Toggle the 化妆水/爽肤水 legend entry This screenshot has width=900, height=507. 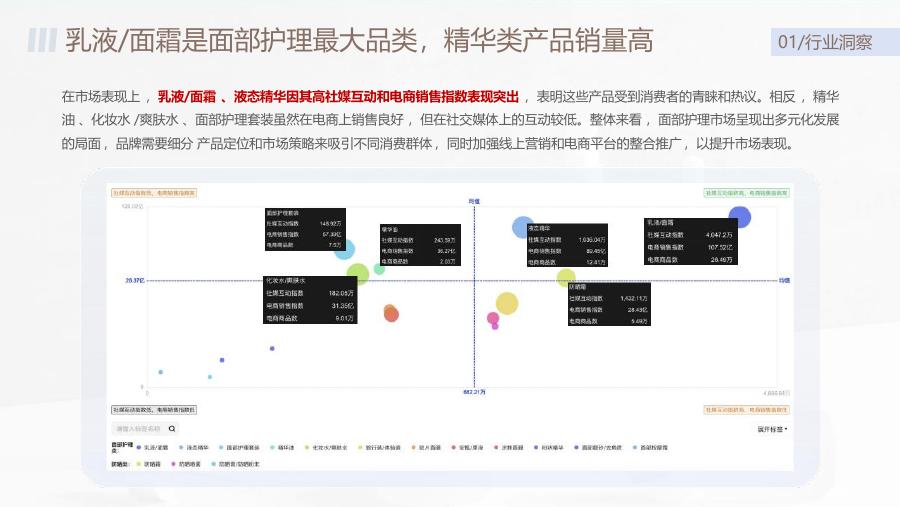tap(326, 447)
